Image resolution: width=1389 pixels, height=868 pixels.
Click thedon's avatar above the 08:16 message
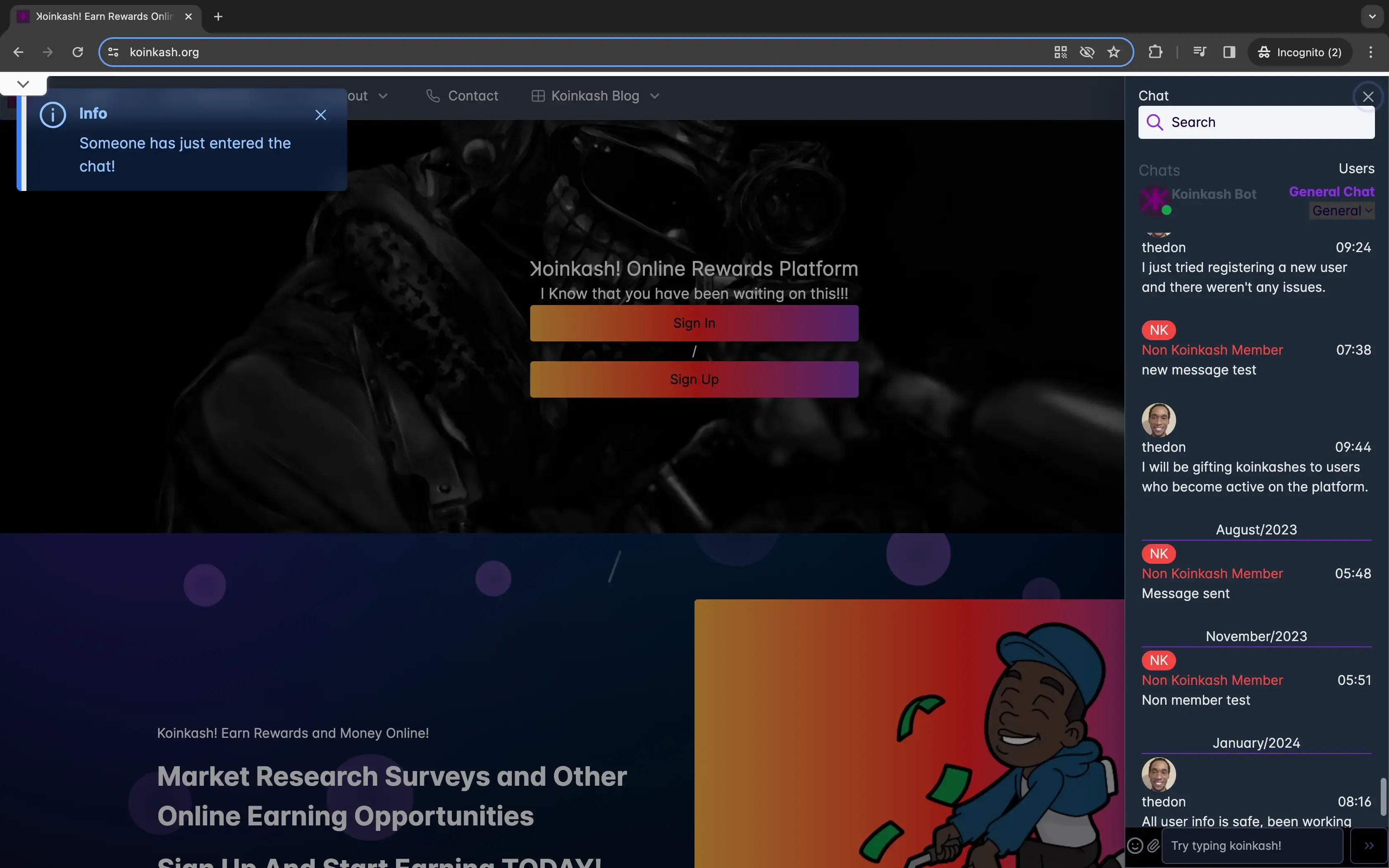point(1159,775)
